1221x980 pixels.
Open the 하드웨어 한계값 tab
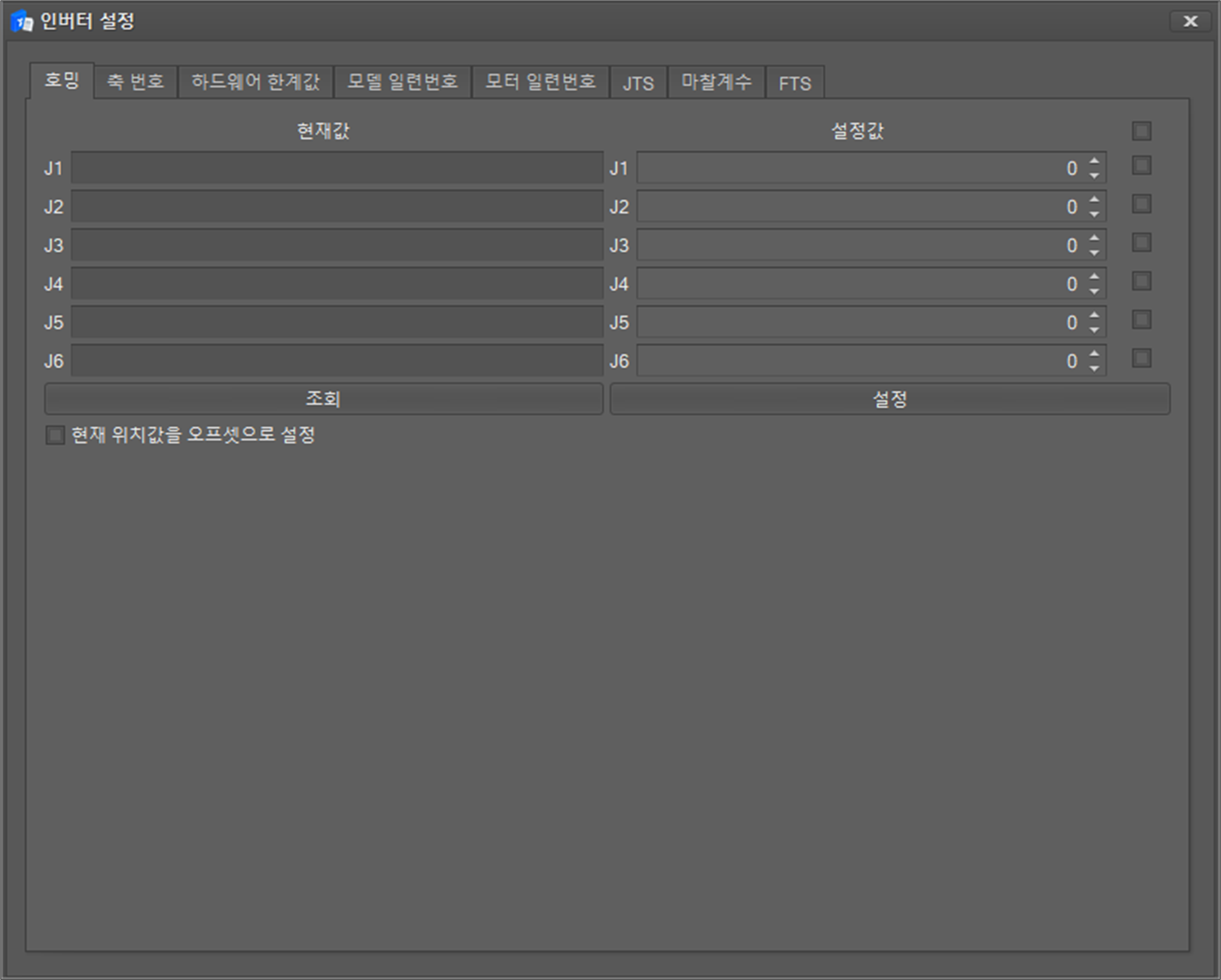(255, 82)
